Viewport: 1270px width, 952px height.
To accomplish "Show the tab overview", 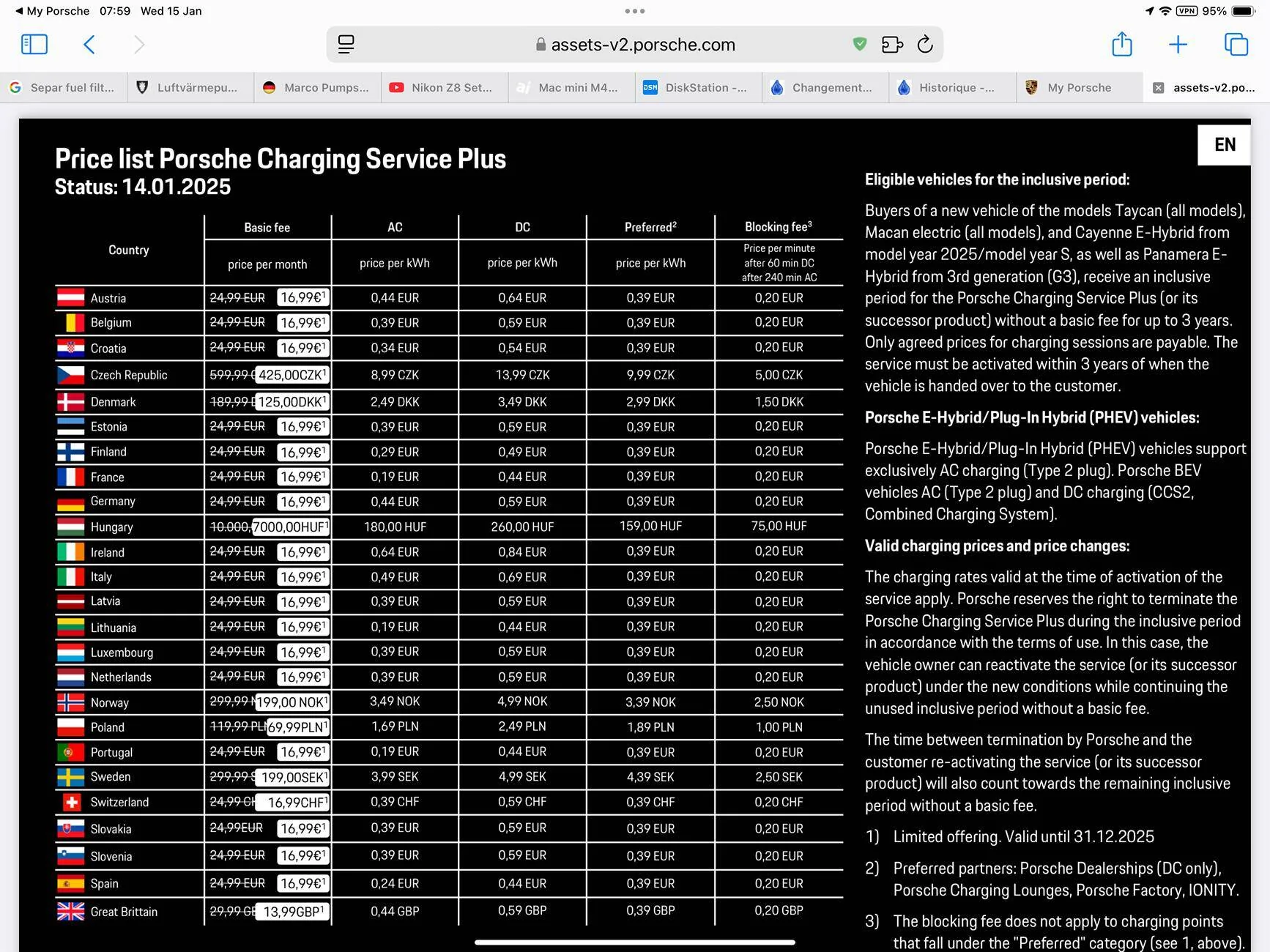I will pos(1236,45).
